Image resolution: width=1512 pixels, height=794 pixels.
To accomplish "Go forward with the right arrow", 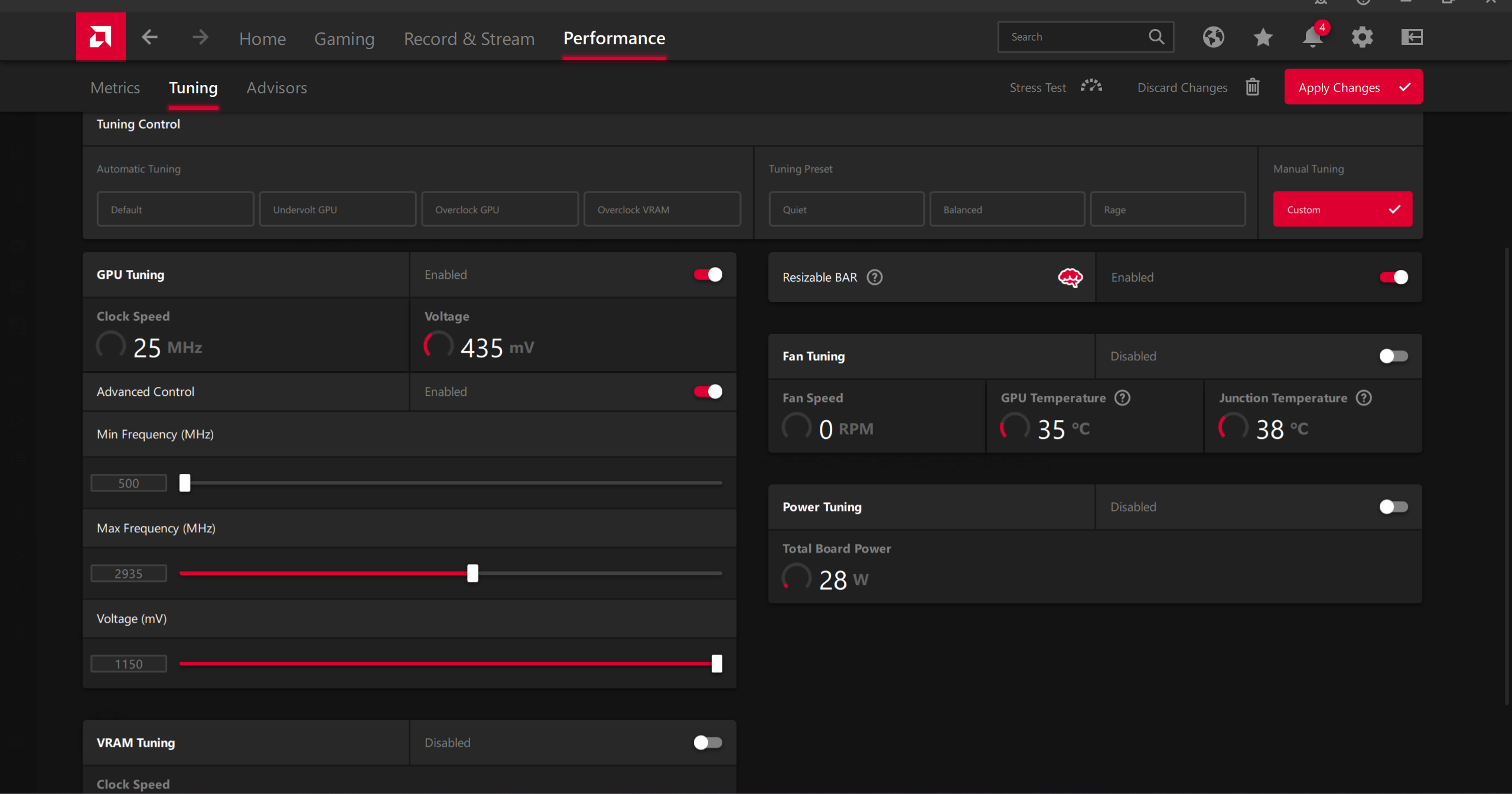I will 200,37.
